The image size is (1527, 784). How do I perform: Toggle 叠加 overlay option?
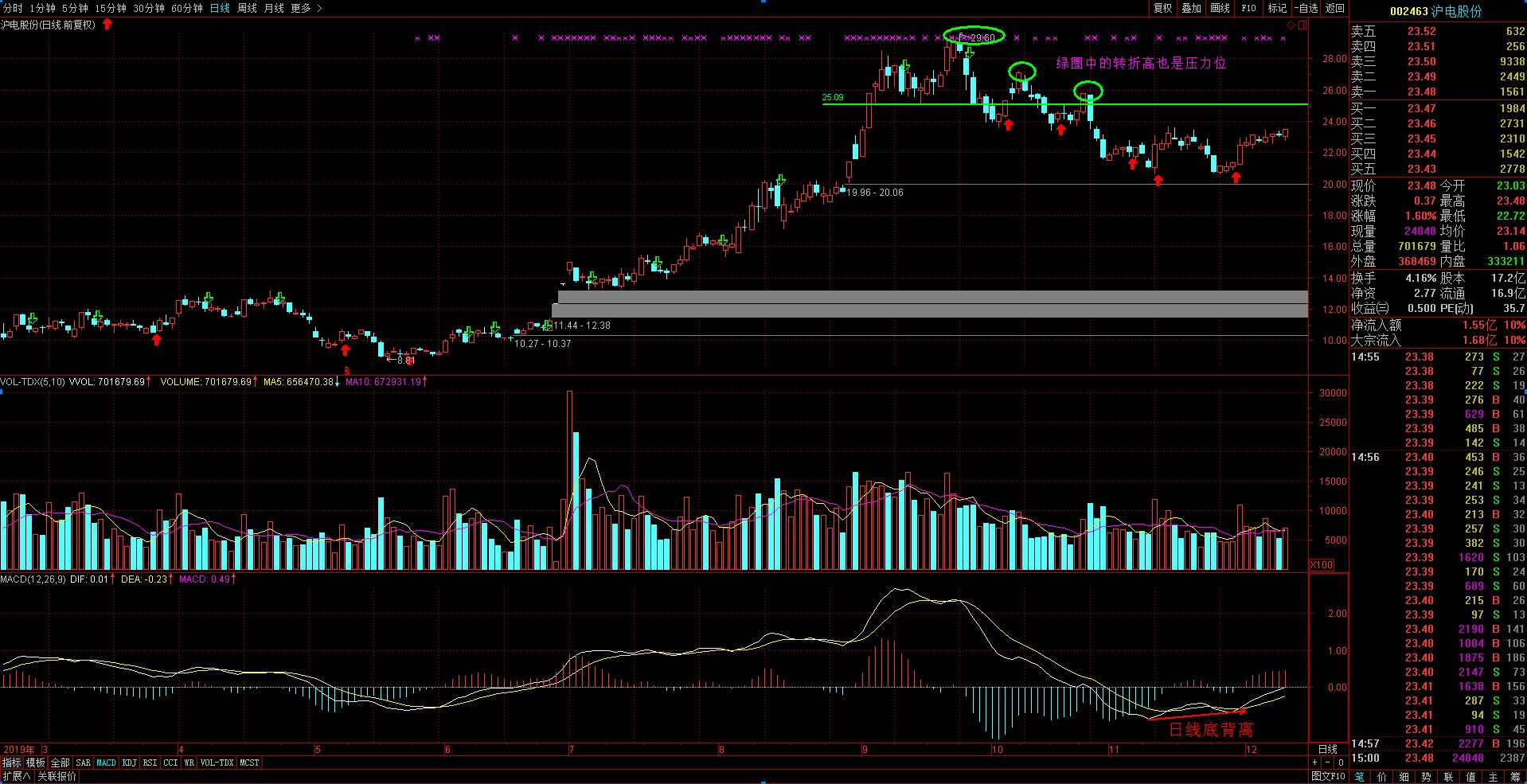pyautogui.click(x=1192, y=8)
